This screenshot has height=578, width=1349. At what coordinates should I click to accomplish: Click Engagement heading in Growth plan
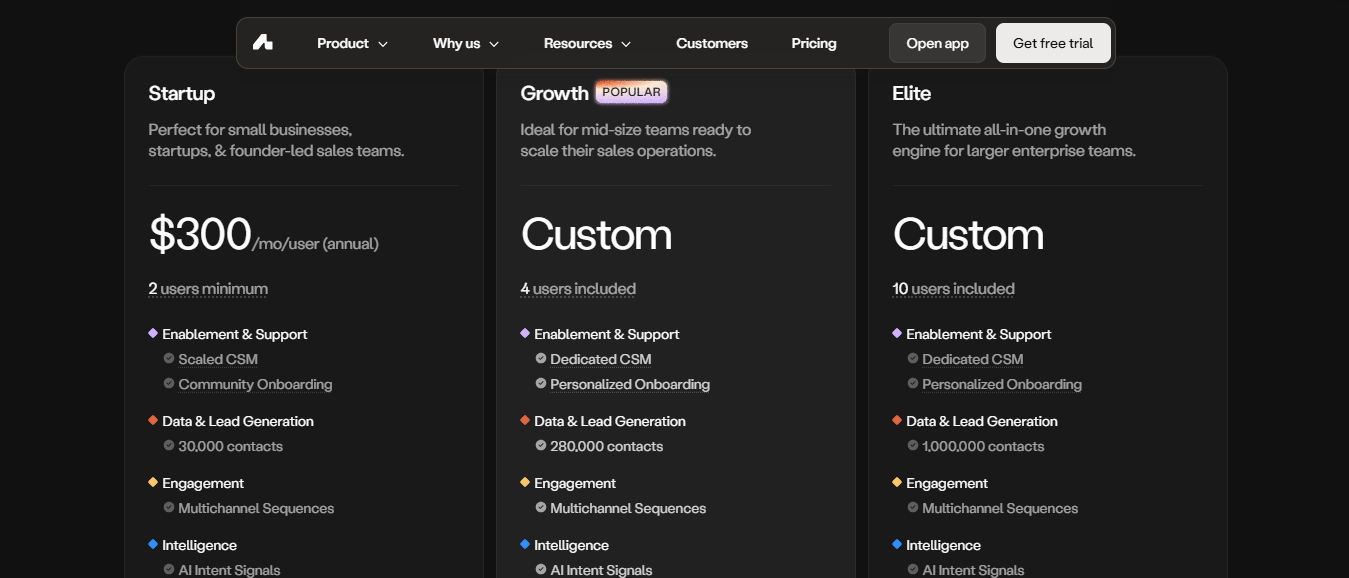[x=575, y=483]
